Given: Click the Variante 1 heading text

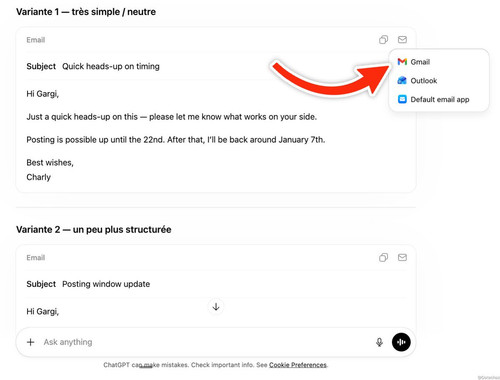Looking at the screenshot, I should (86, 12).
